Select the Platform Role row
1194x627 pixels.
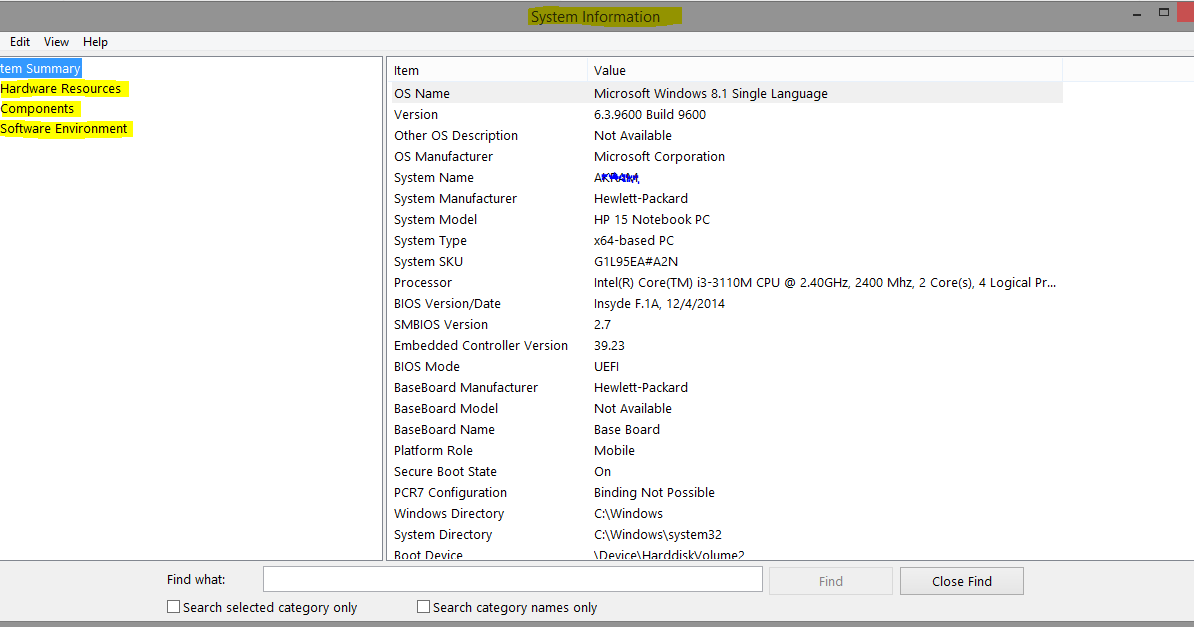pyautogui.click(x=725, y=450)
